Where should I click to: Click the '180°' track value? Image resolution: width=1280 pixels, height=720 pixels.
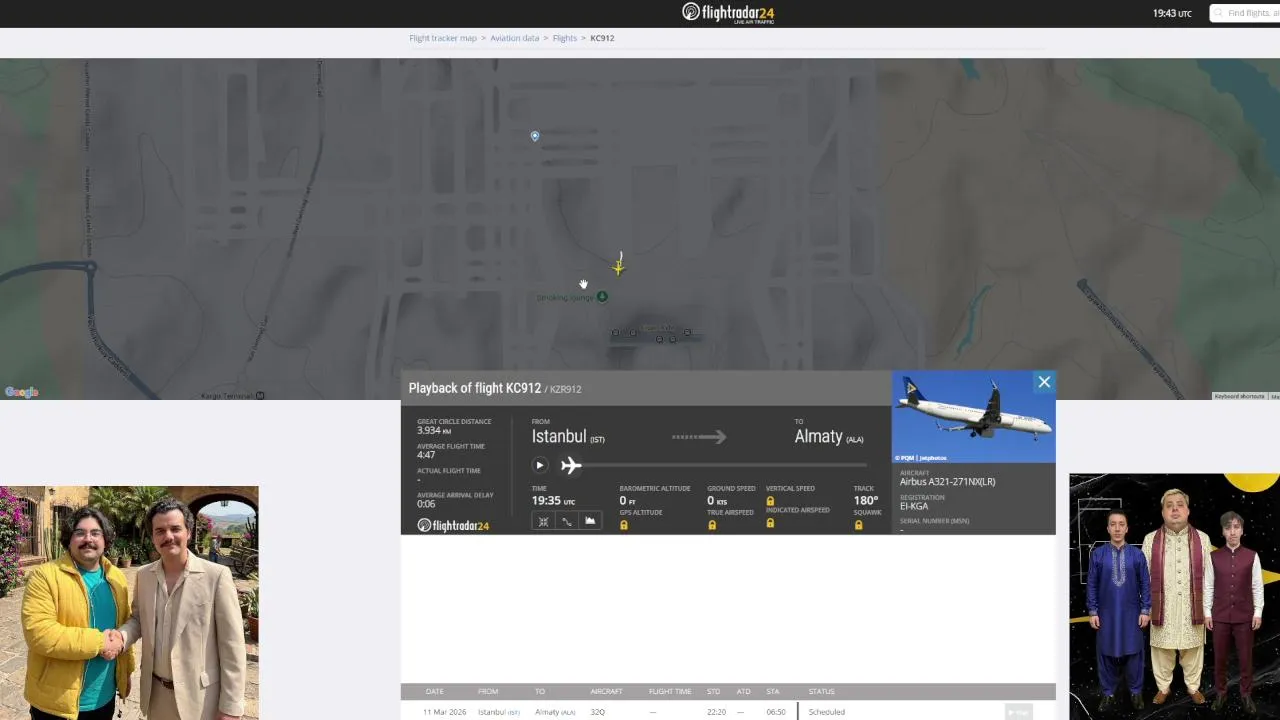click(x=866, y=500)
